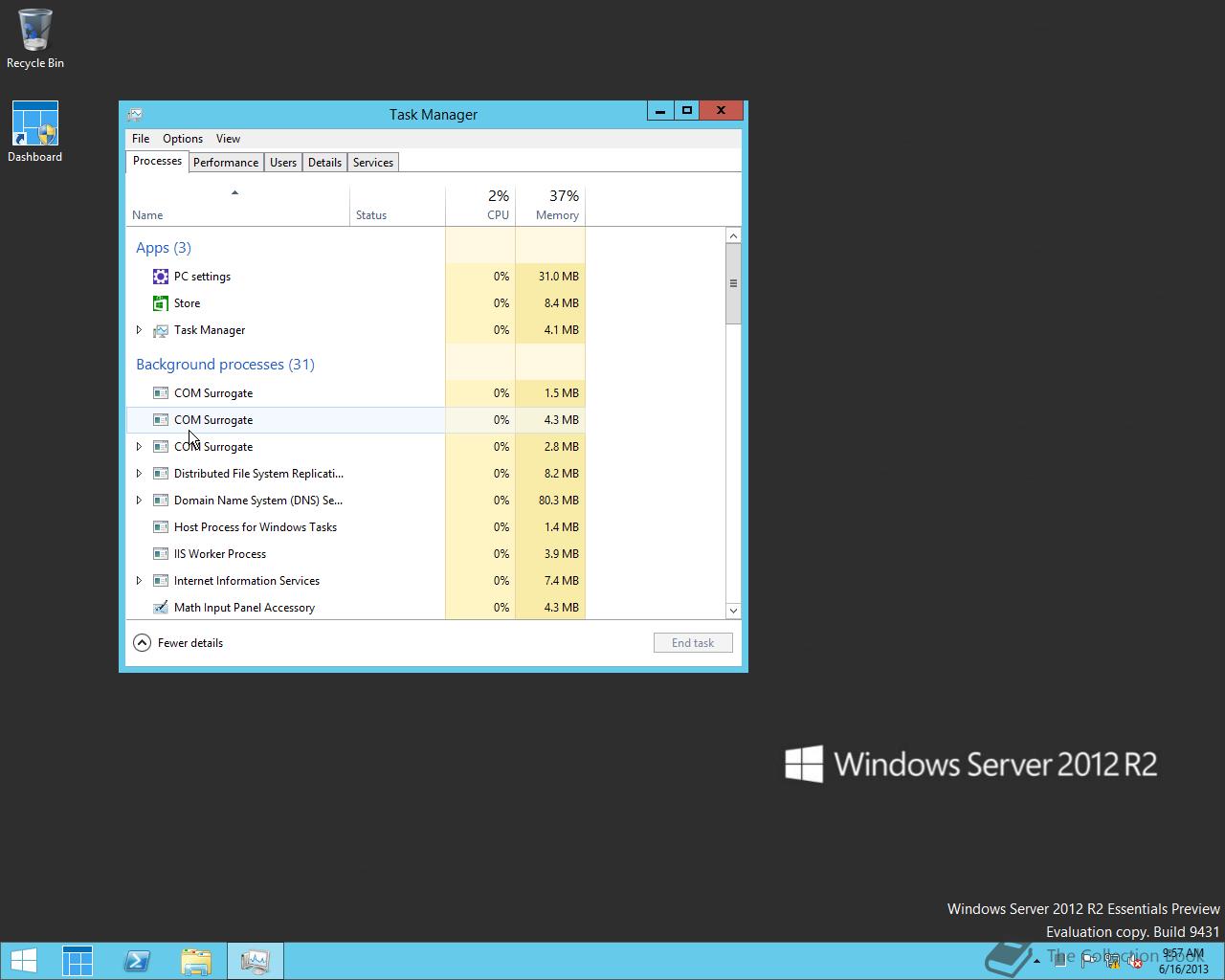Sort by the CPU column header
1225x980 pixels.
pyautogui.click(x=480, y=206)
